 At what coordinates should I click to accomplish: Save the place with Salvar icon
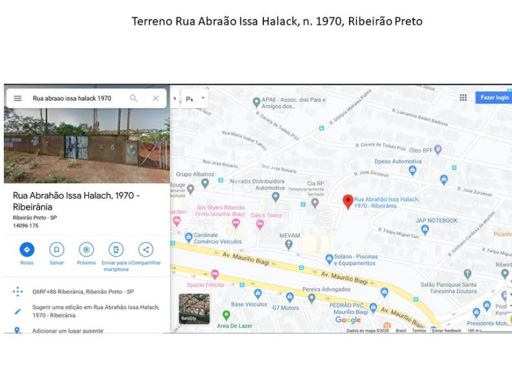pyautogui.click(x=56, y=249)
